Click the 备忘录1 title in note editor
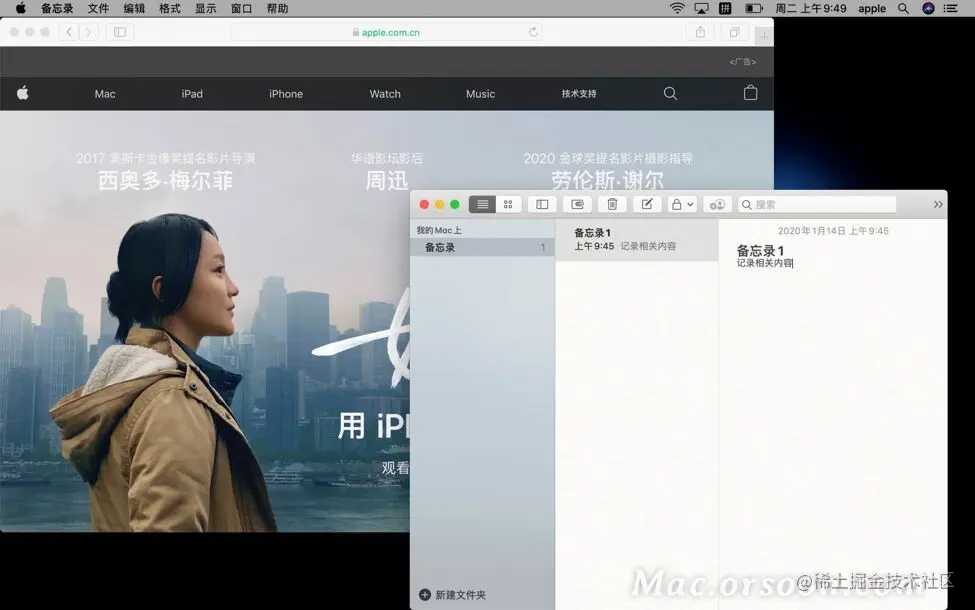The height and width of the screenshot is (610, 975). point(760,251)
